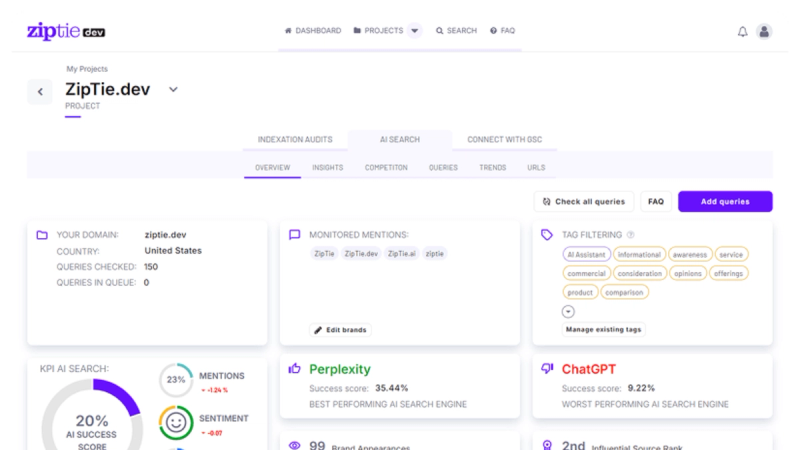Click the Perplexity engine card title

[340, 369]
